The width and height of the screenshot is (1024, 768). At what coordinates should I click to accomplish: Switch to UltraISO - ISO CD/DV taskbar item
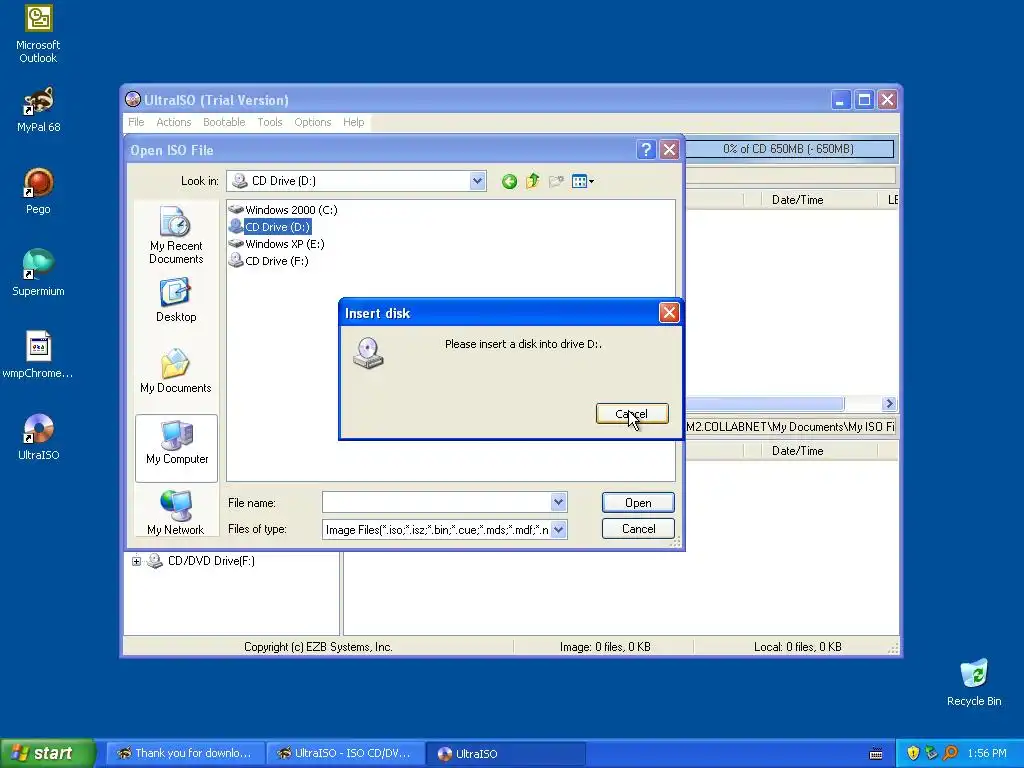pyautogui.click(x=345, y=754)
